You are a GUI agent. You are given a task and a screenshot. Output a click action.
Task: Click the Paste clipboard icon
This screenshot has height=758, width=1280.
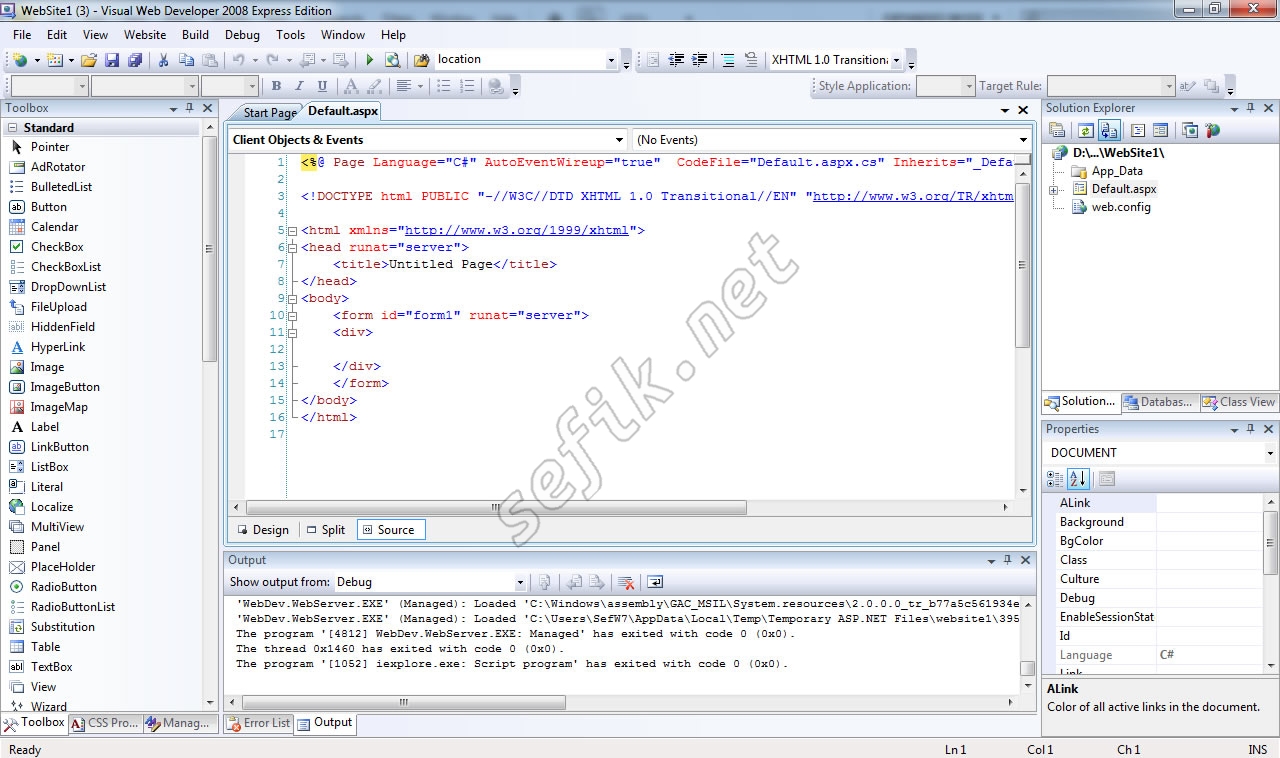pyautogui.click(x=210, y=60)
